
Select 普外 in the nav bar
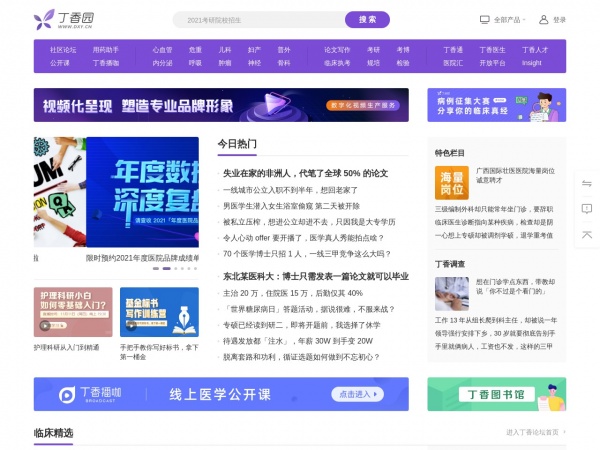[x=284, y=50]
